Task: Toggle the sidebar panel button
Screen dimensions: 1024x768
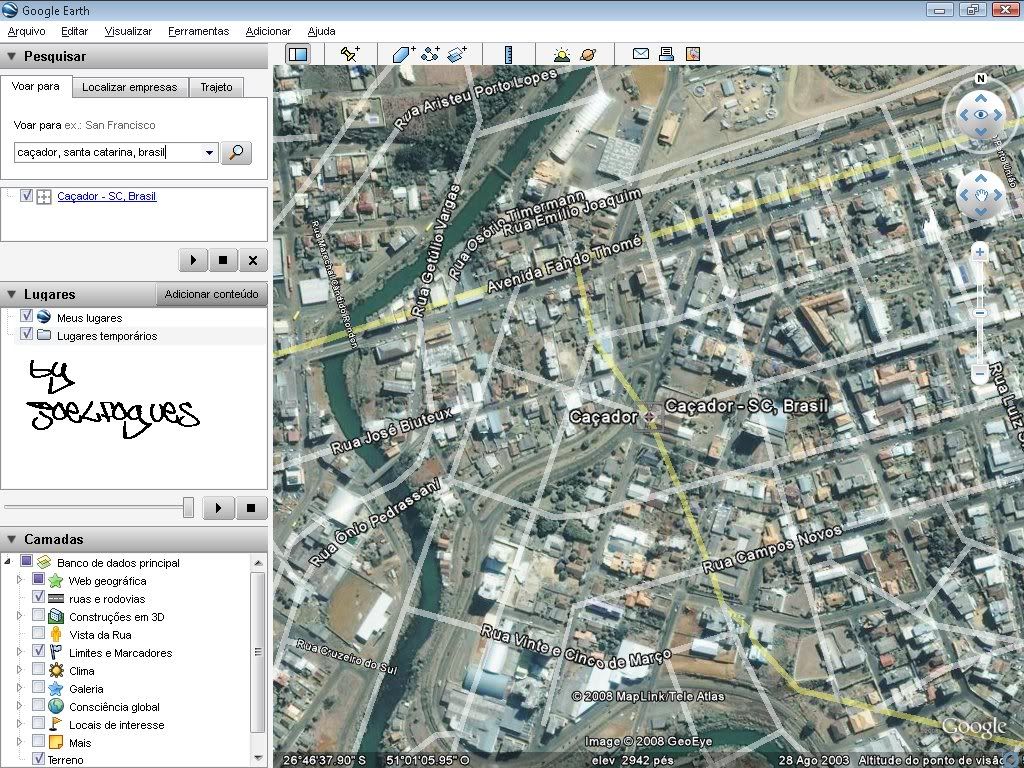Action: click(x=298, y=54)
